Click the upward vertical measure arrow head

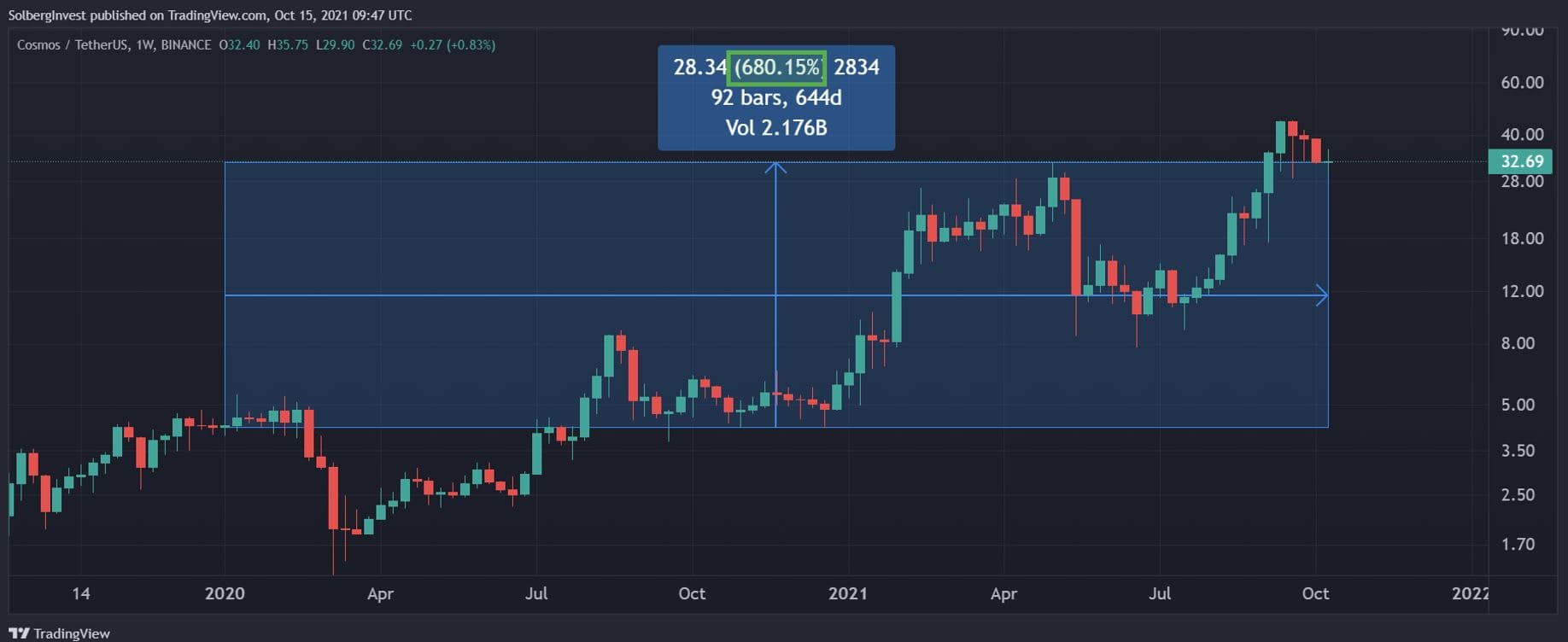[x=775, y=167]
